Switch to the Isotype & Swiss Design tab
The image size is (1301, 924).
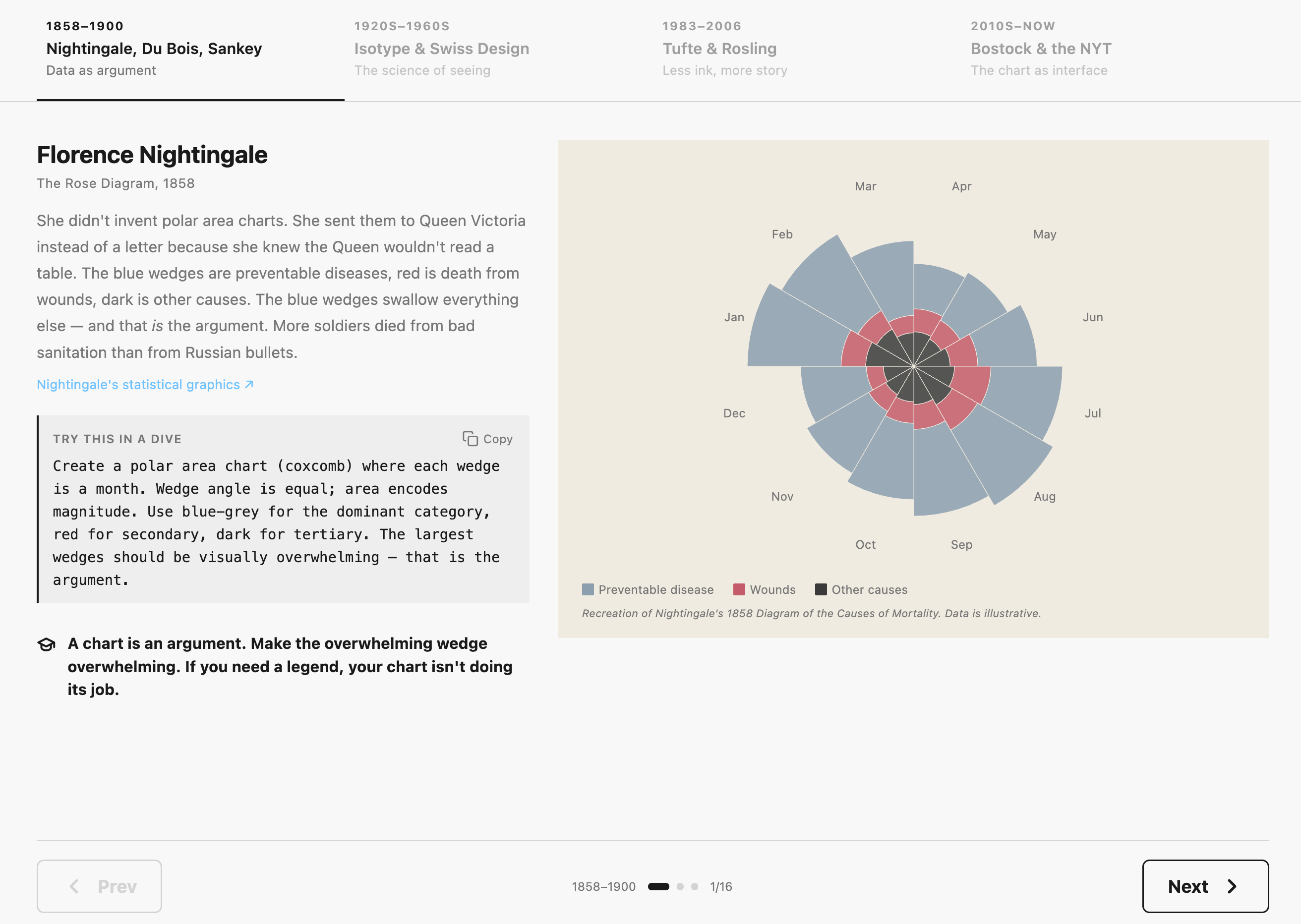[442, 49]
